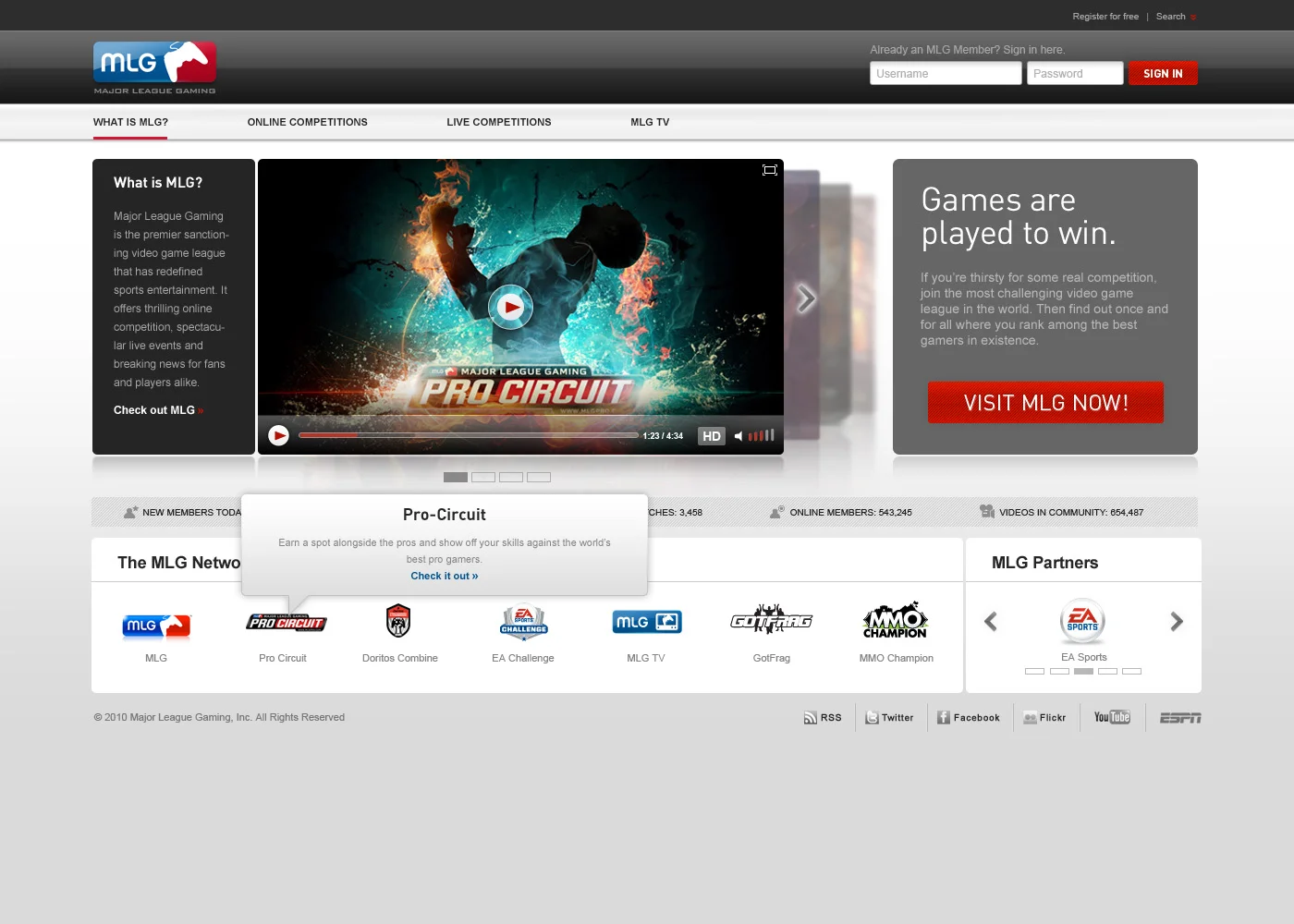Open the RSS feed icon link
Viewport: 1294px width, 924px height.
point(823,718)
